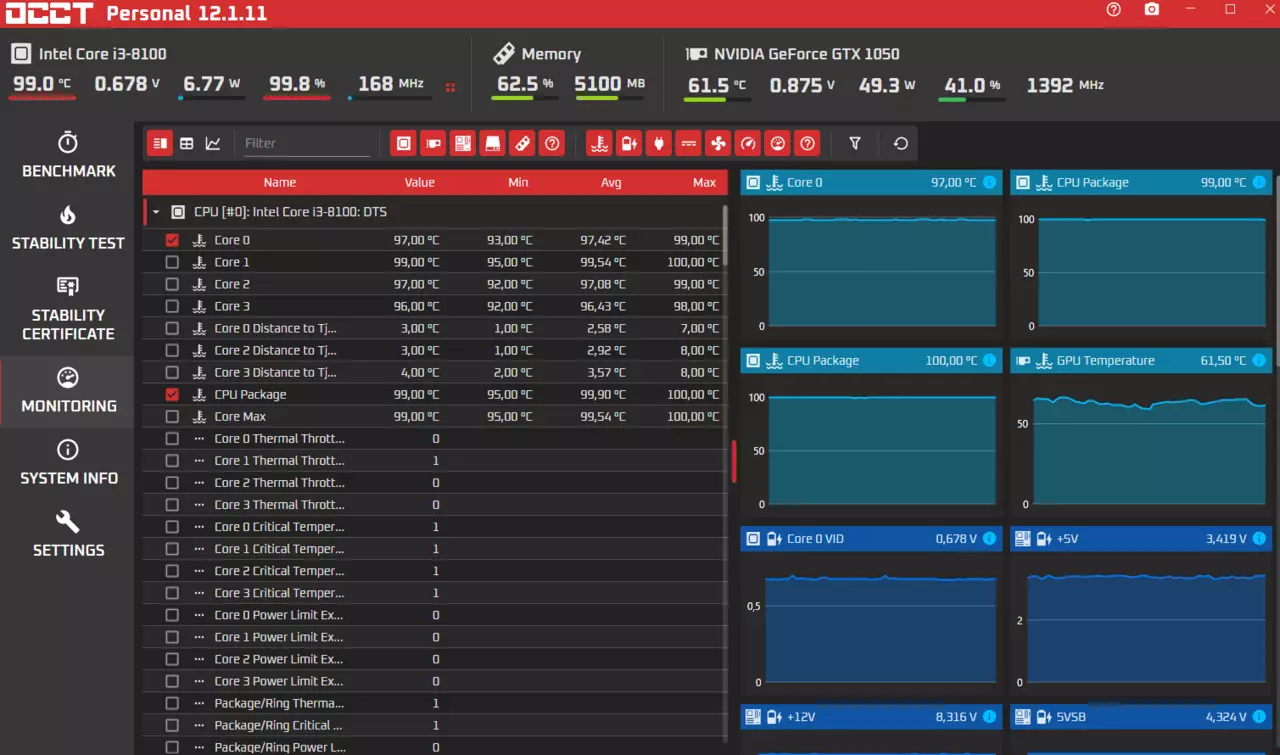Image resolution: width=1280 pixels, height=755 pixels.
Task: Open the Settings page
Action: tap(68, 534)
